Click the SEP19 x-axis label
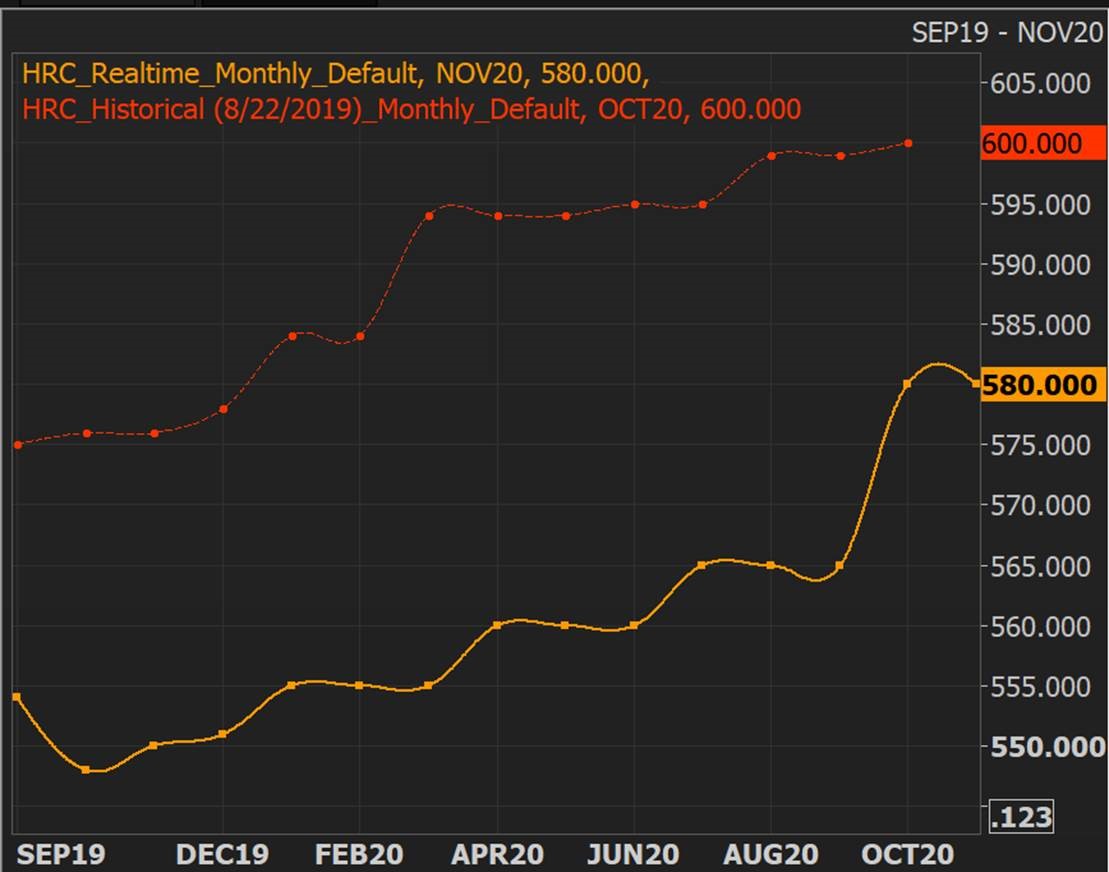The image size is (1109, 872). pyautogui.click(x=61, y=855)
